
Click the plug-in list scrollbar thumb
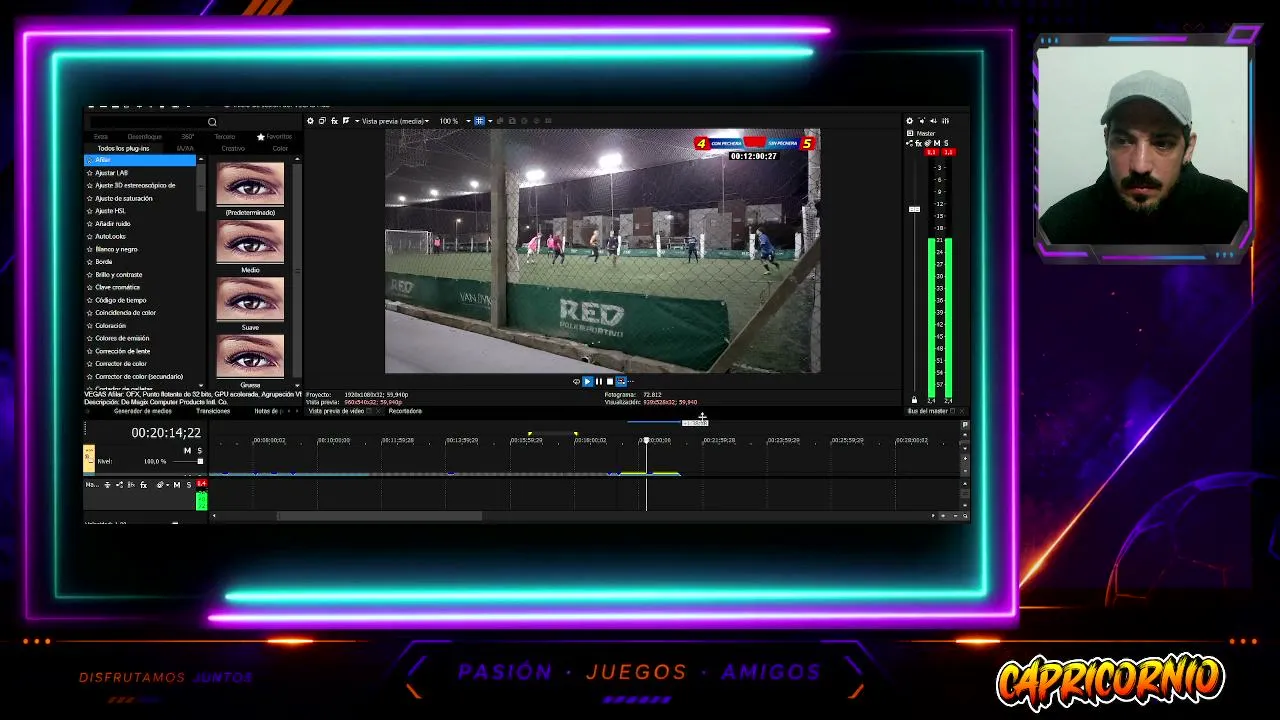[201, 188]
